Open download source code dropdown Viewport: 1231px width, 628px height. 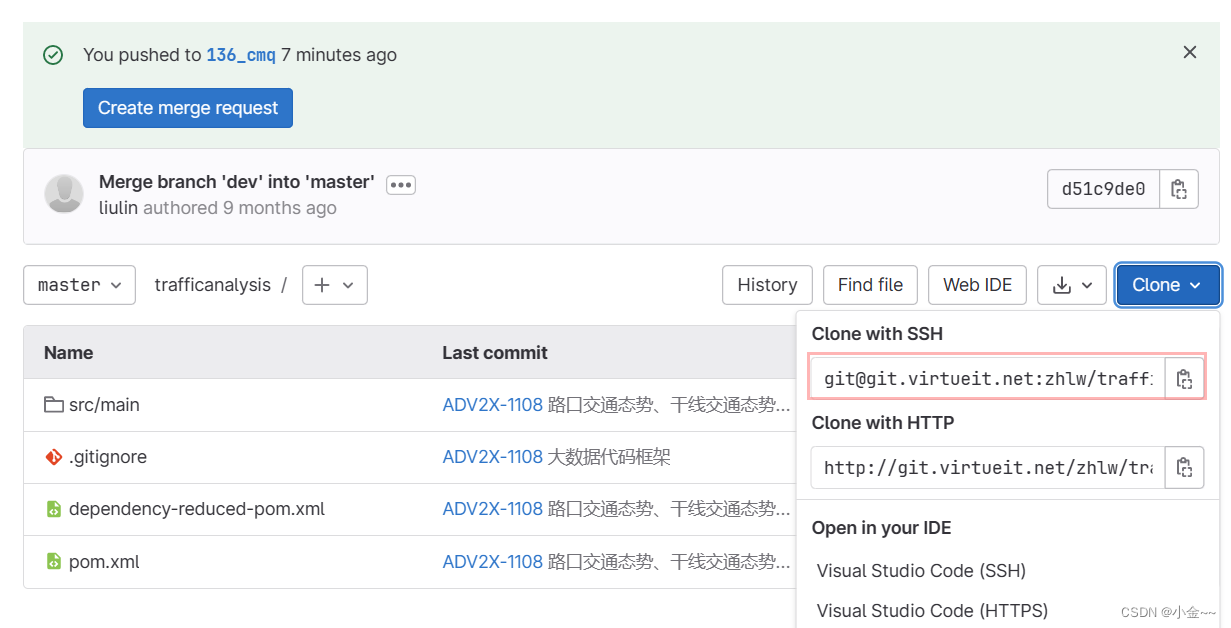pyautogui.click(x=1072, y=285)
